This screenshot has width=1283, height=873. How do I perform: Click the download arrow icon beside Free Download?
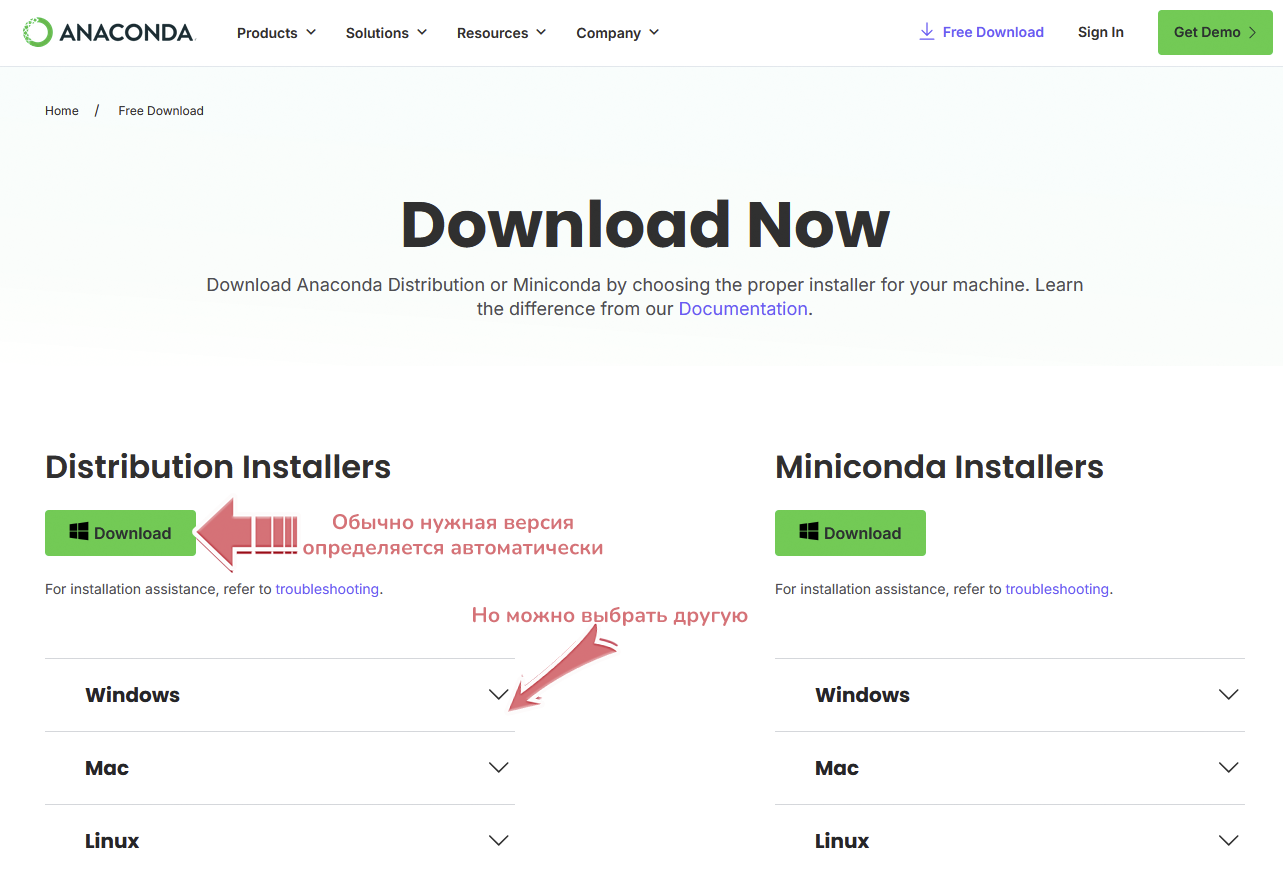[927, 32]
